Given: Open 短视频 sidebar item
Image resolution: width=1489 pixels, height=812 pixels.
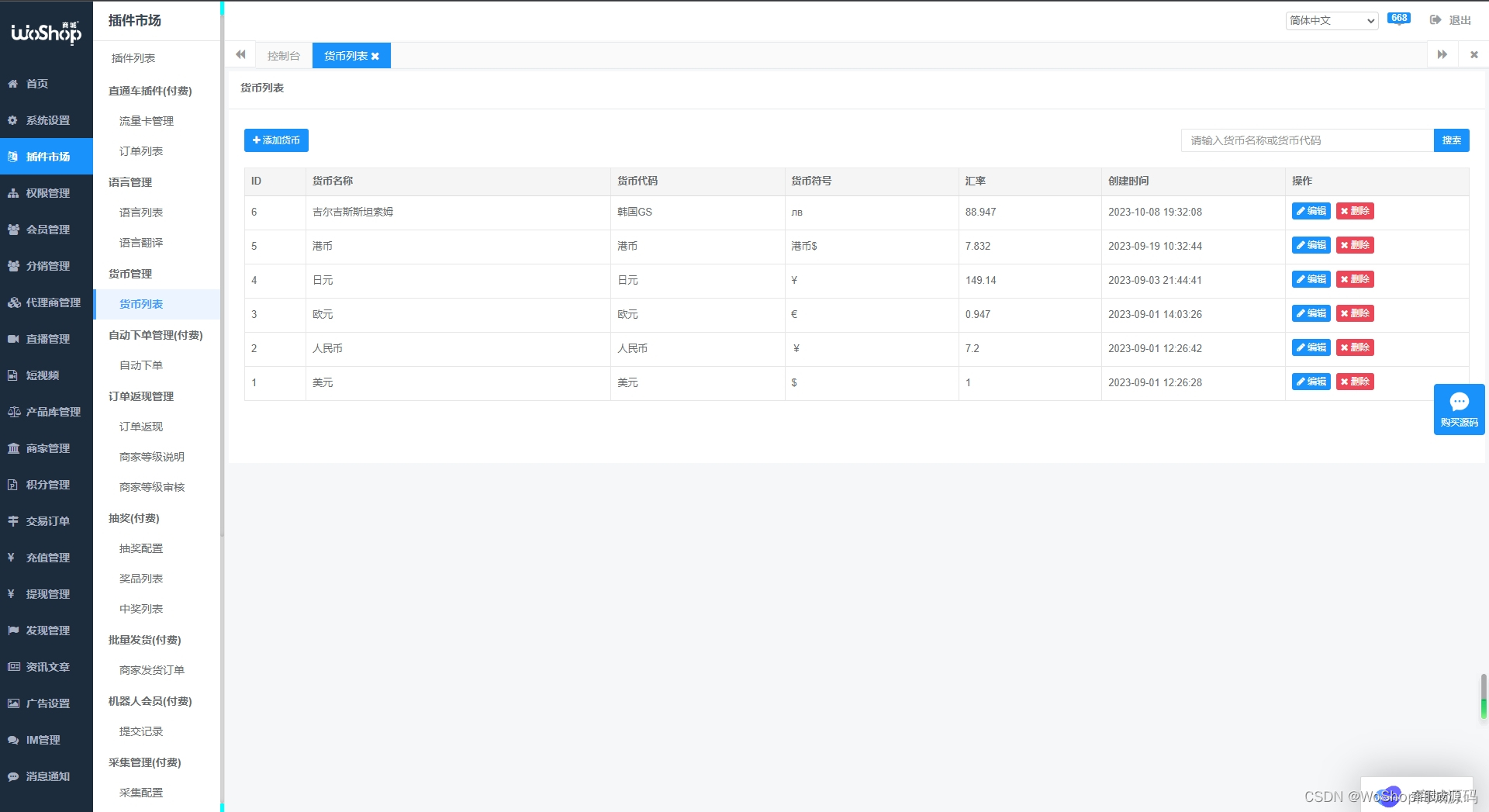Looking at the screenshot, I should (x=47, y=375).
